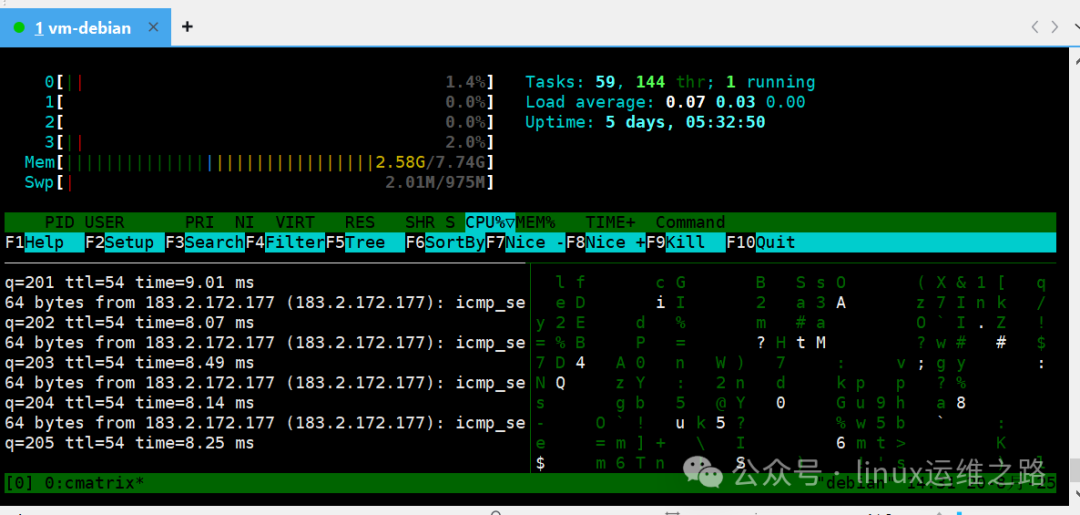Click the [0] tmux session label
Screen dimensions: 1080x515
19,483
